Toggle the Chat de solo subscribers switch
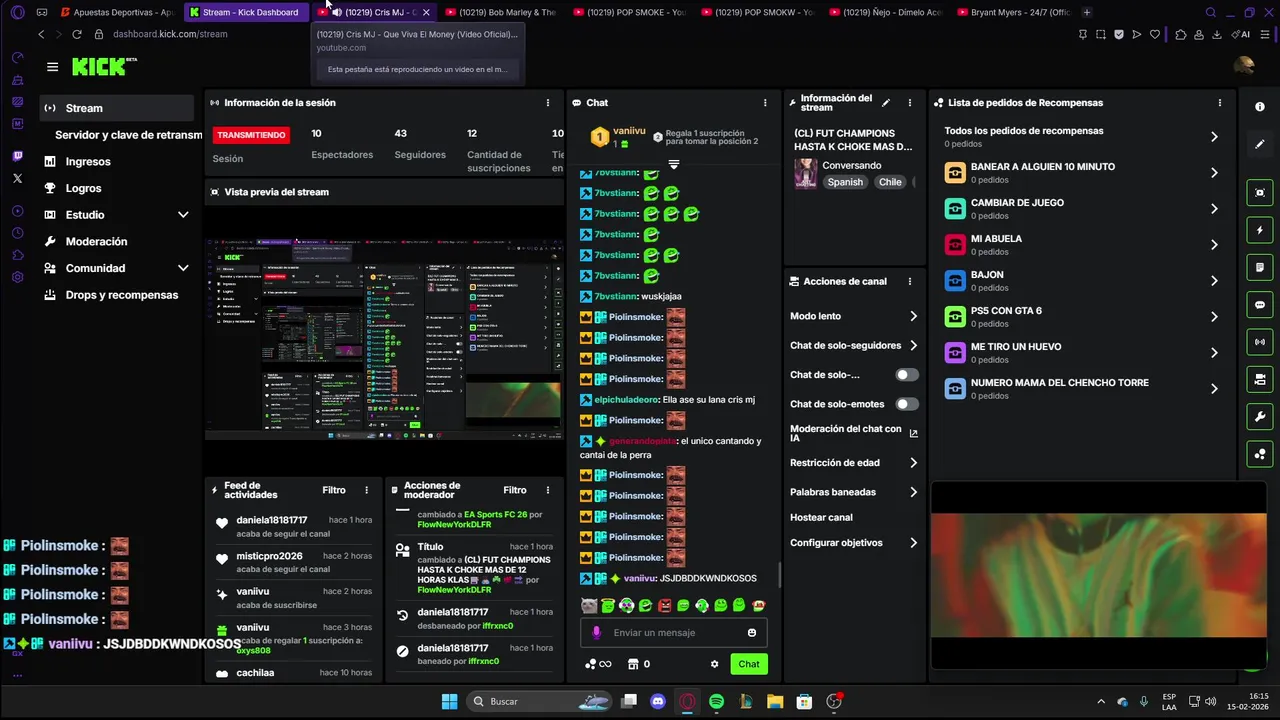The height and width of the screenshot is (720, 1280). 906,375
